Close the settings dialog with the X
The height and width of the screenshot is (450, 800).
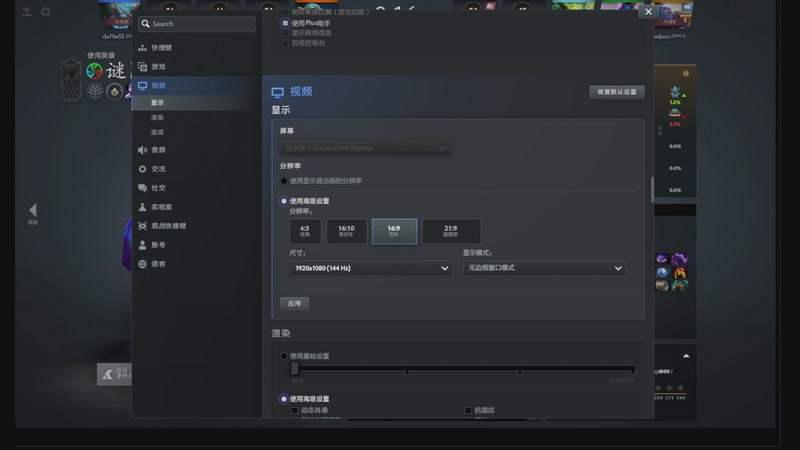[x=648, y=12]
